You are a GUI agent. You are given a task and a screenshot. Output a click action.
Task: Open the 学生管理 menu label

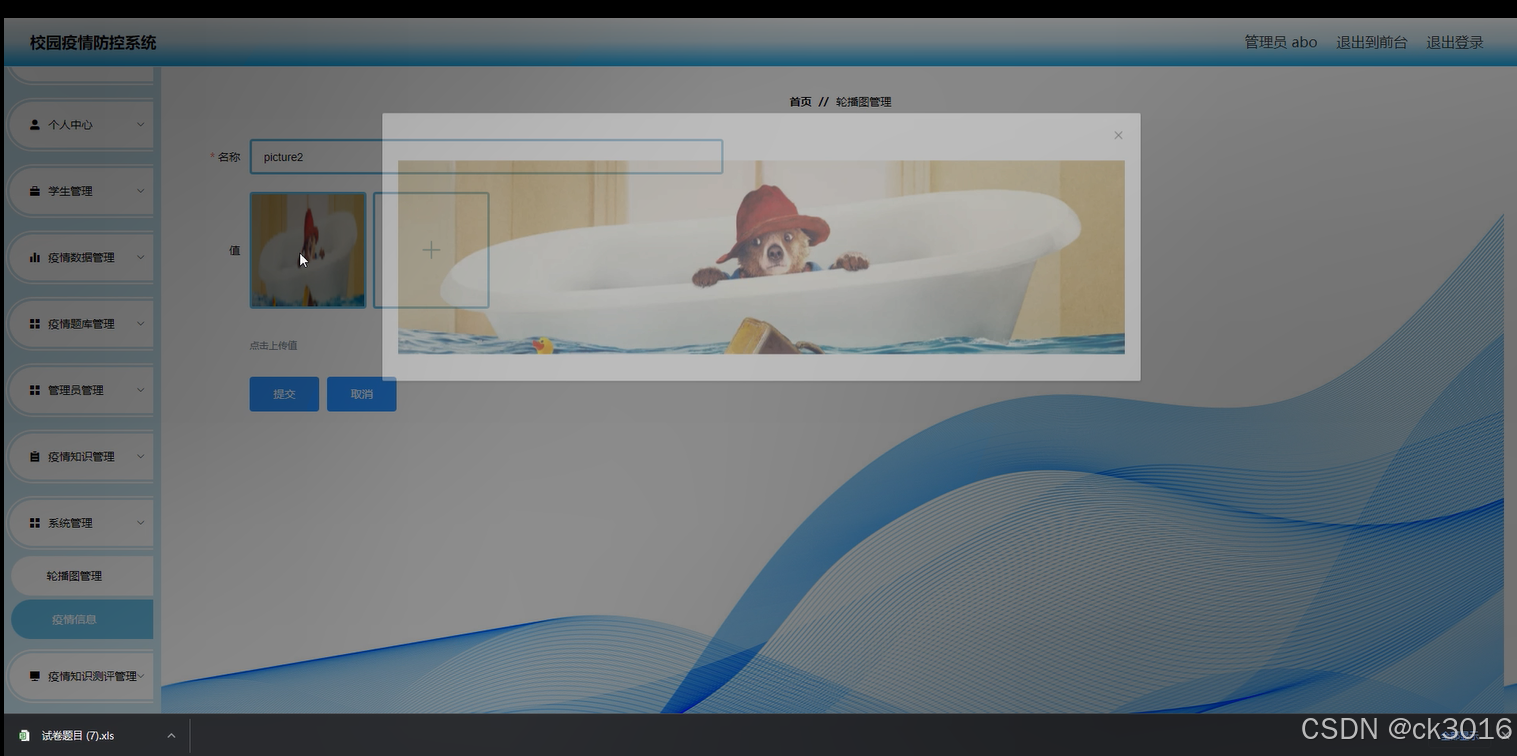click(x=70, y=191)
